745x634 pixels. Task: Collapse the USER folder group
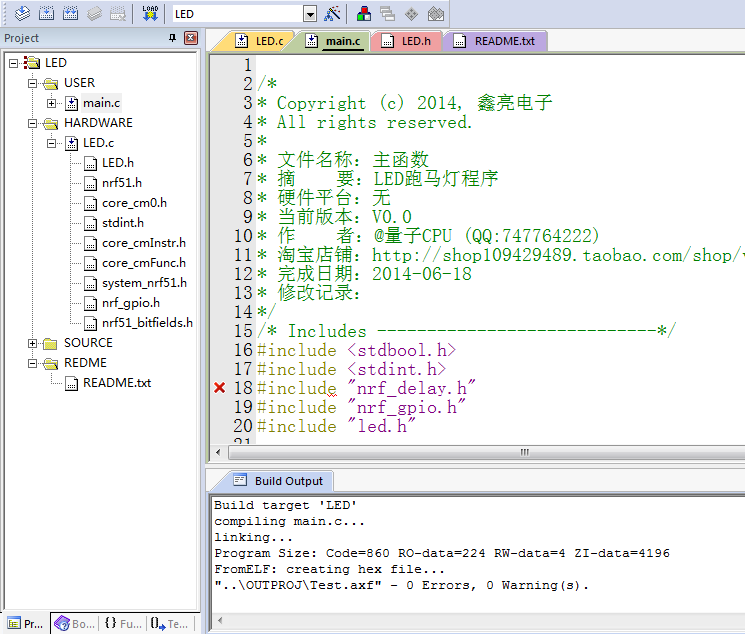point(32,83)
